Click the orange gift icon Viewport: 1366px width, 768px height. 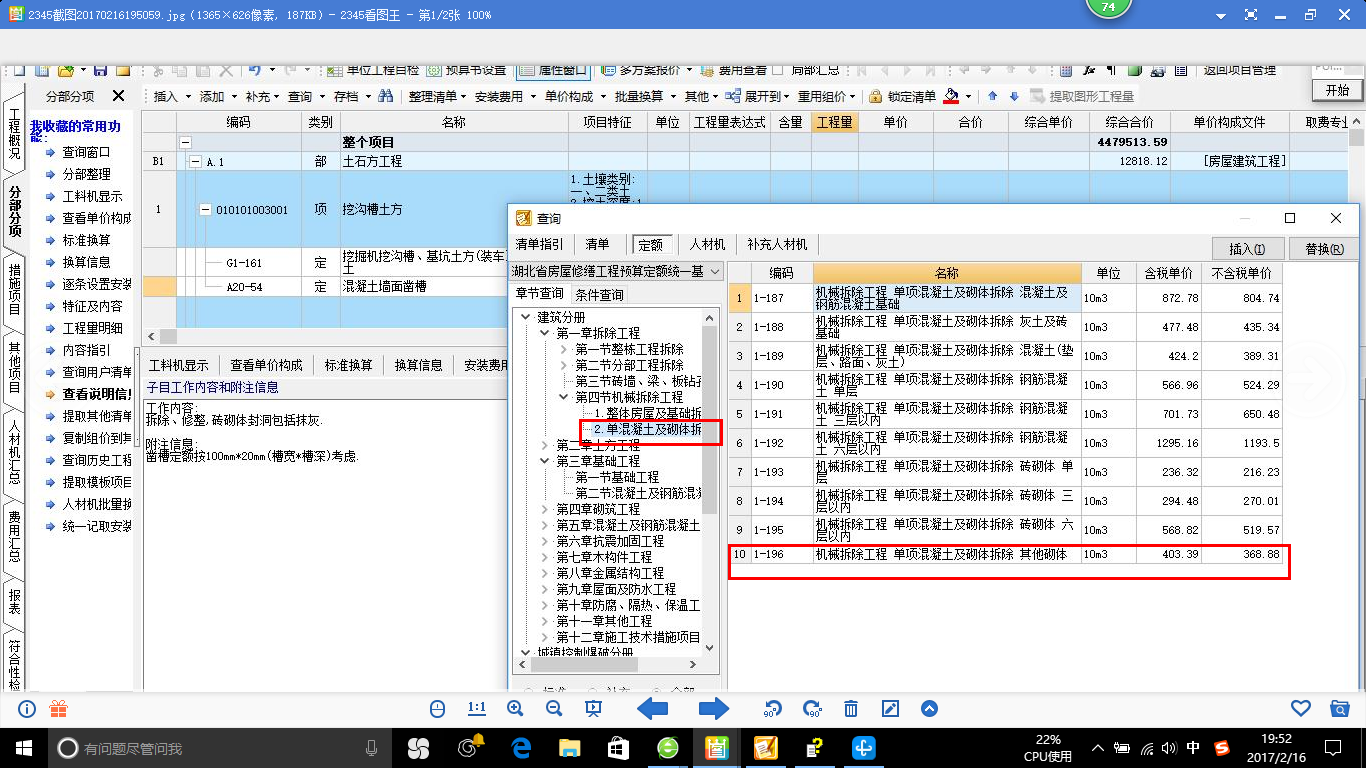pos(58,709)
